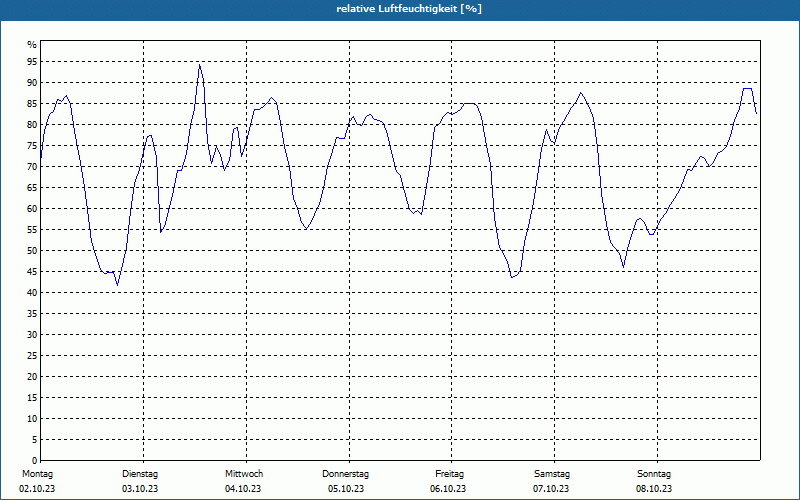Click the 65 y-axis label

point(32,188)
